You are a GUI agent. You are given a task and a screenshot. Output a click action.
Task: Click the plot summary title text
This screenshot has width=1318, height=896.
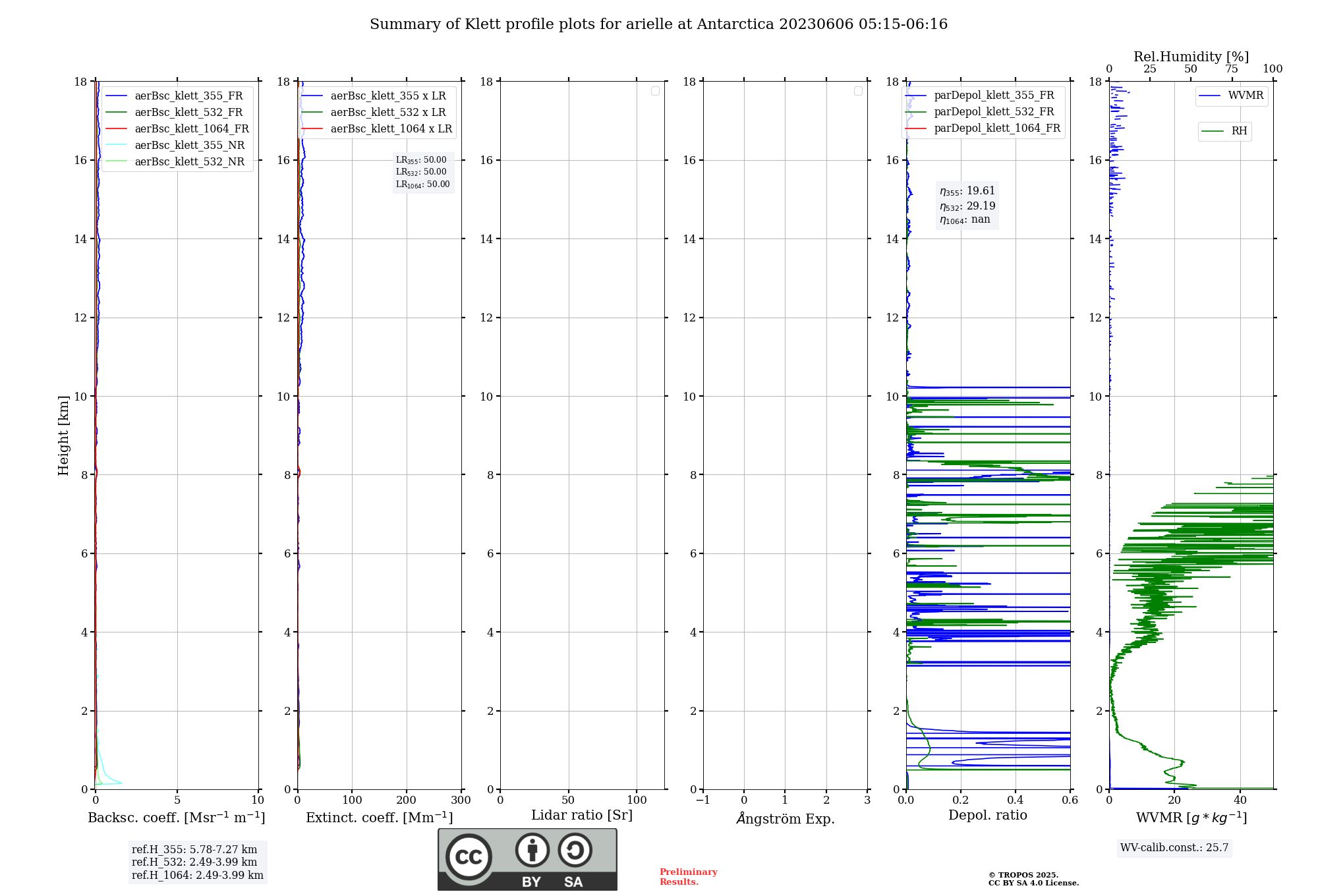[x=658, y=24]
